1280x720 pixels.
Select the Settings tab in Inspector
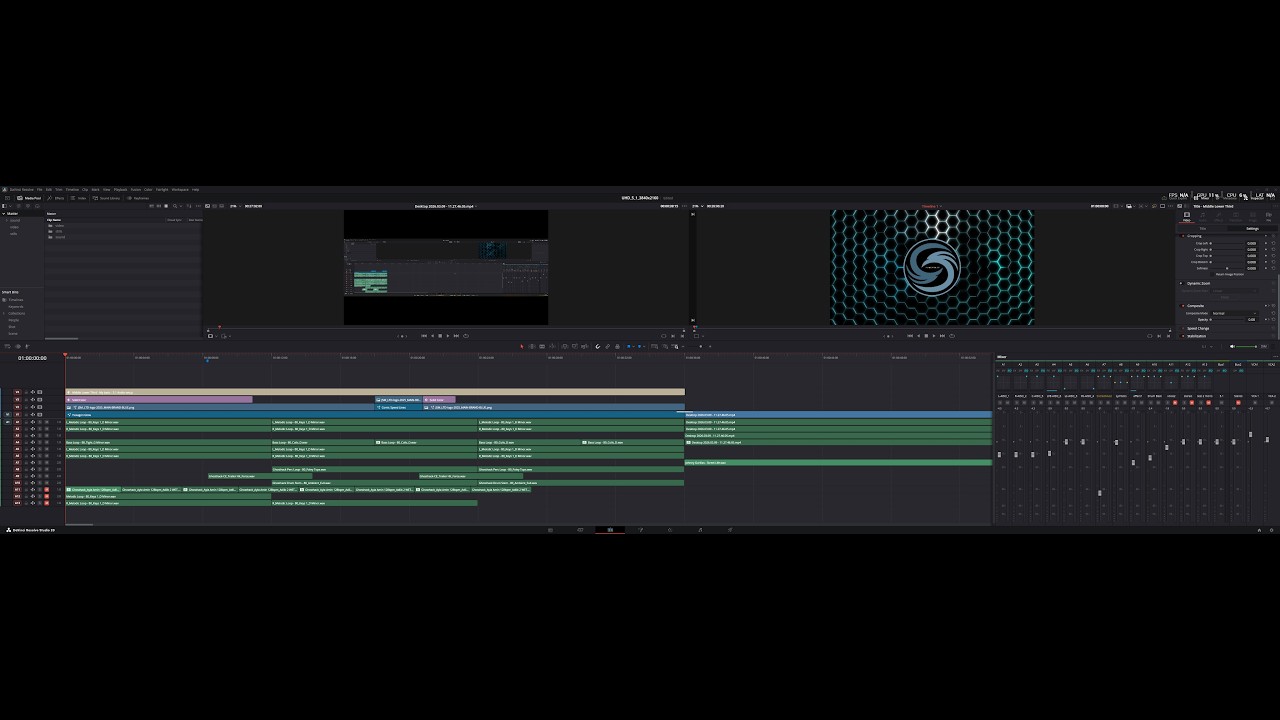point(1252,229)
